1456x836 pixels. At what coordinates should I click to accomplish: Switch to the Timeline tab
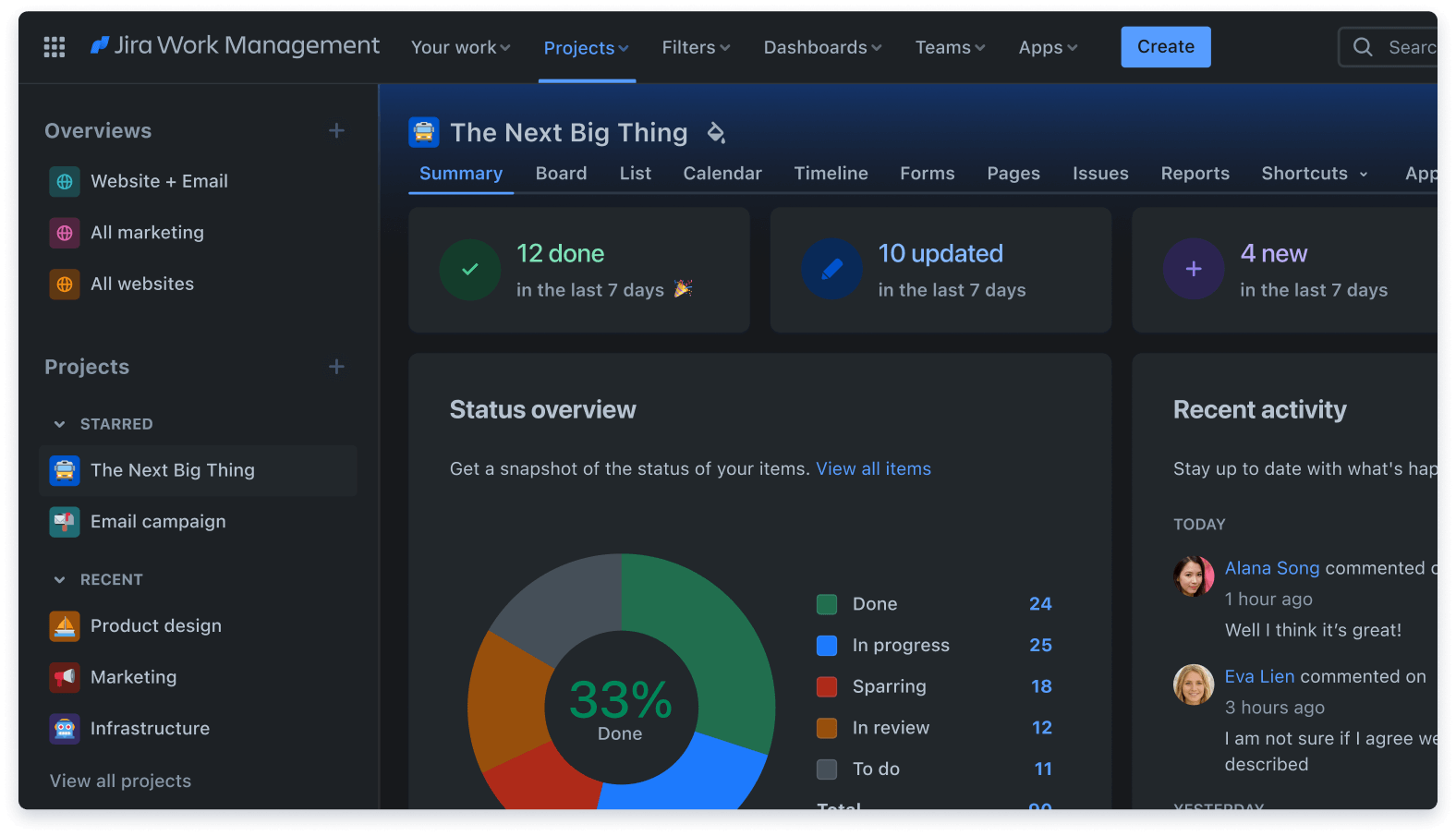point(831,174)
